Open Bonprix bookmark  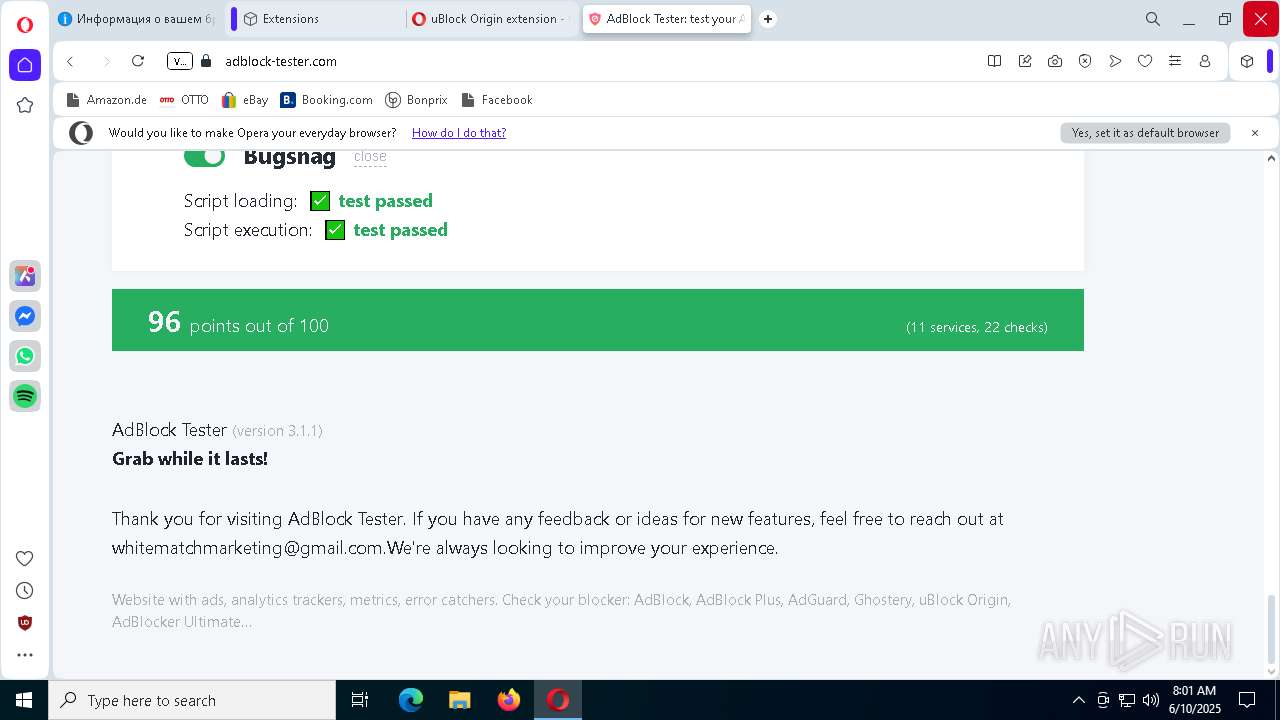pos(417,100)
